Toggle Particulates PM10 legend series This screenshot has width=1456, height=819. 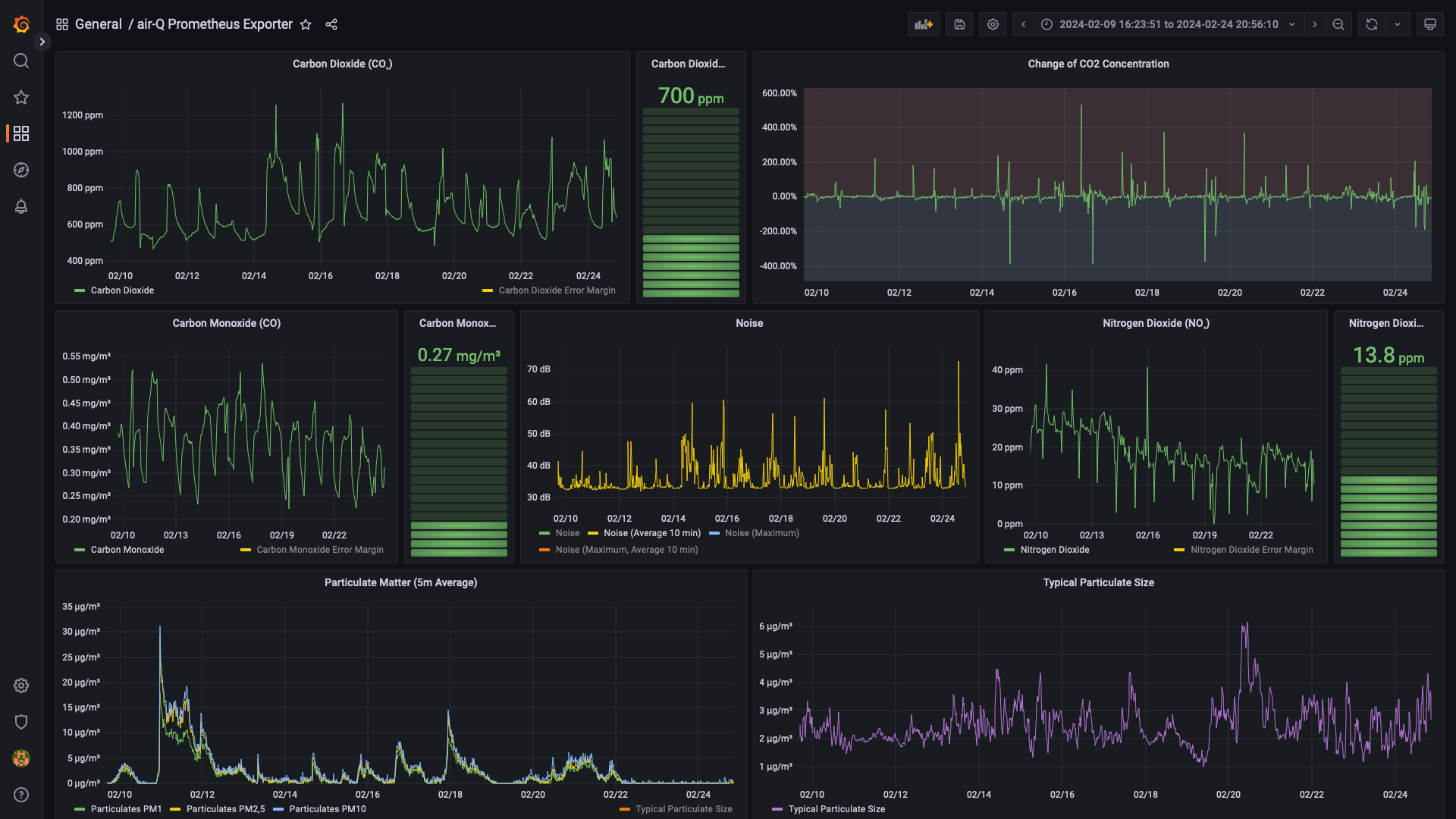[327, 809]
